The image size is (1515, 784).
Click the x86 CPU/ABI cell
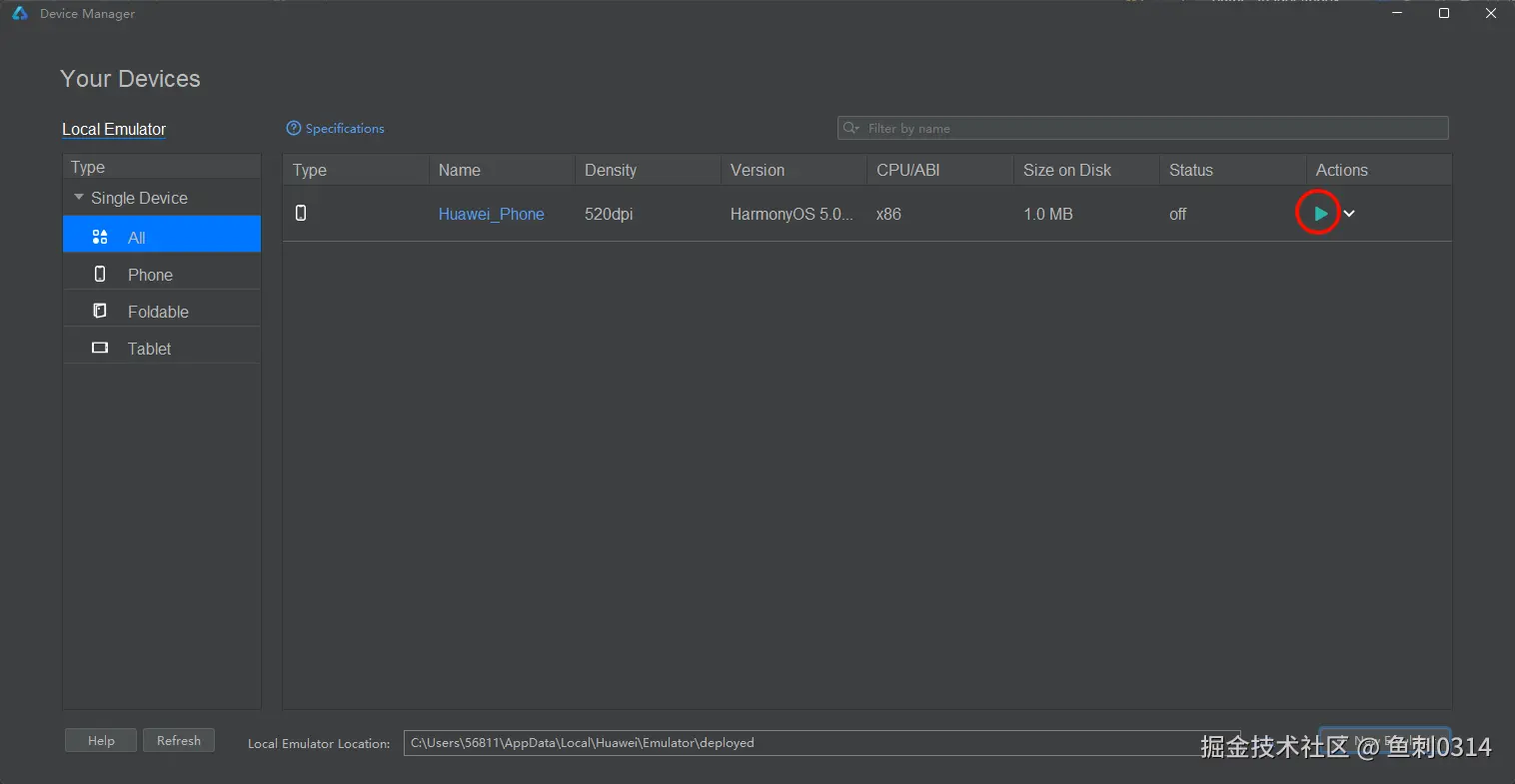tap(888, 214)
